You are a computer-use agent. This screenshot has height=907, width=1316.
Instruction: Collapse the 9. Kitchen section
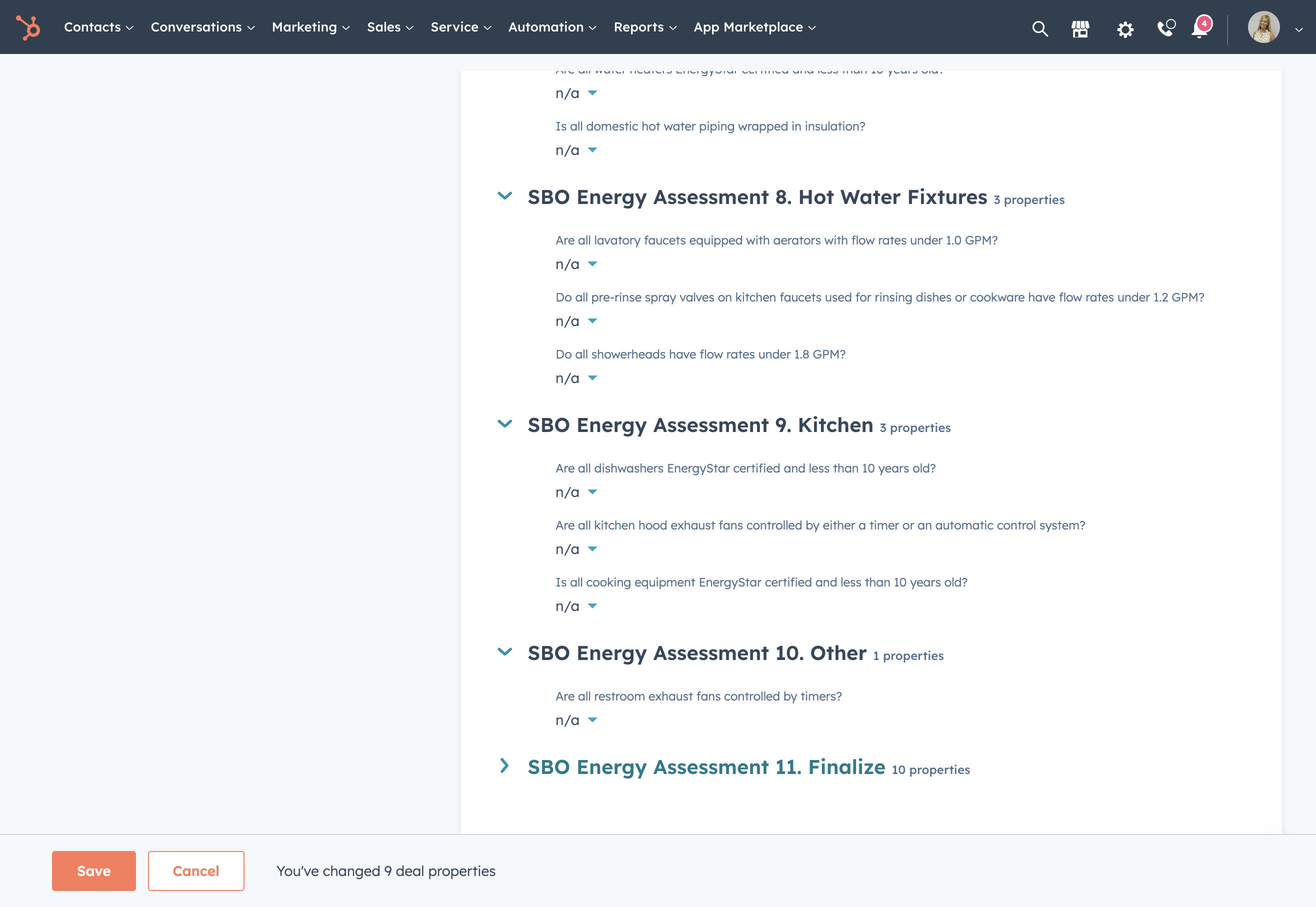tap(504, 424)
